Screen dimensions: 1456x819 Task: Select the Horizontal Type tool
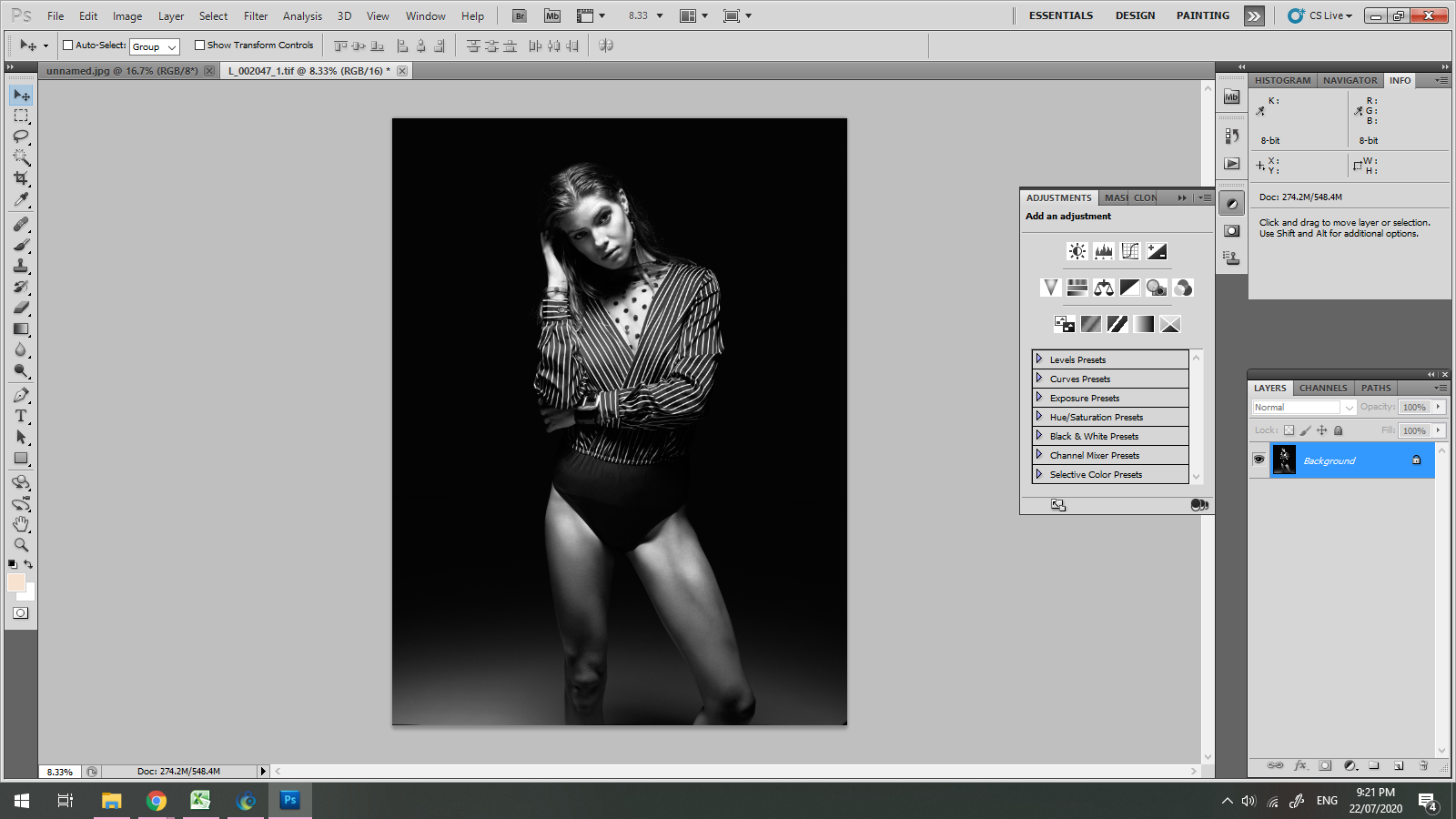pyautogui.click(x=21, y=416)
